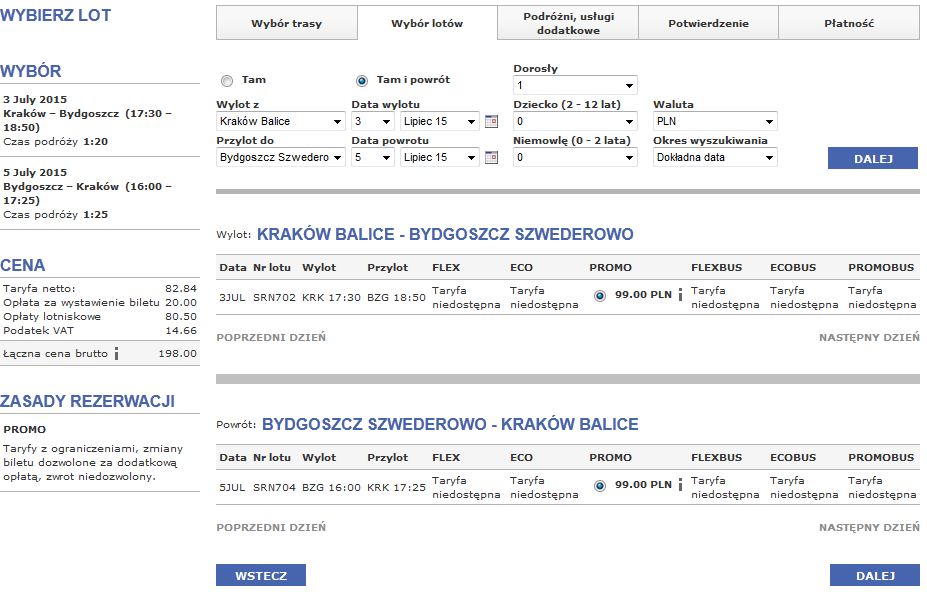The width and height of the screenshot is (927, 592).
Task: Open the Dorosły passengers dropdown
Action: pos(575,85)
